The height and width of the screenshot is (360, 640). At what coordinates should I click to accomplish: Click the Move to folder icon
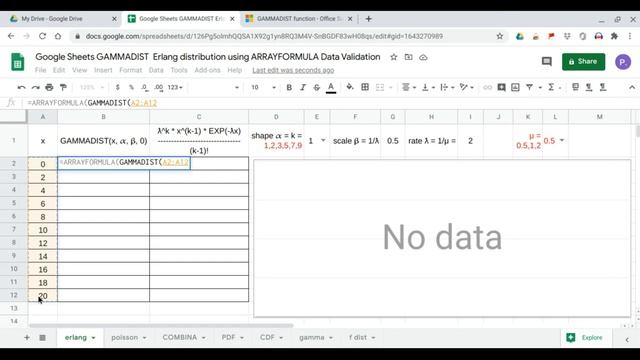(408, 57)
